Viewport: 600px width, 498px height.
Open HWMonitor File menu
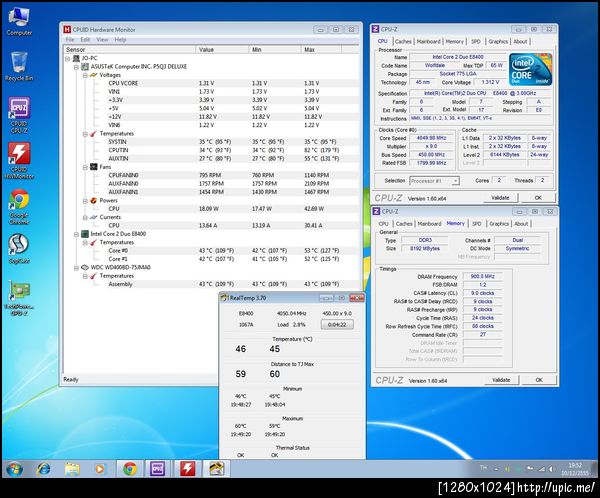(x=70, y=39)
